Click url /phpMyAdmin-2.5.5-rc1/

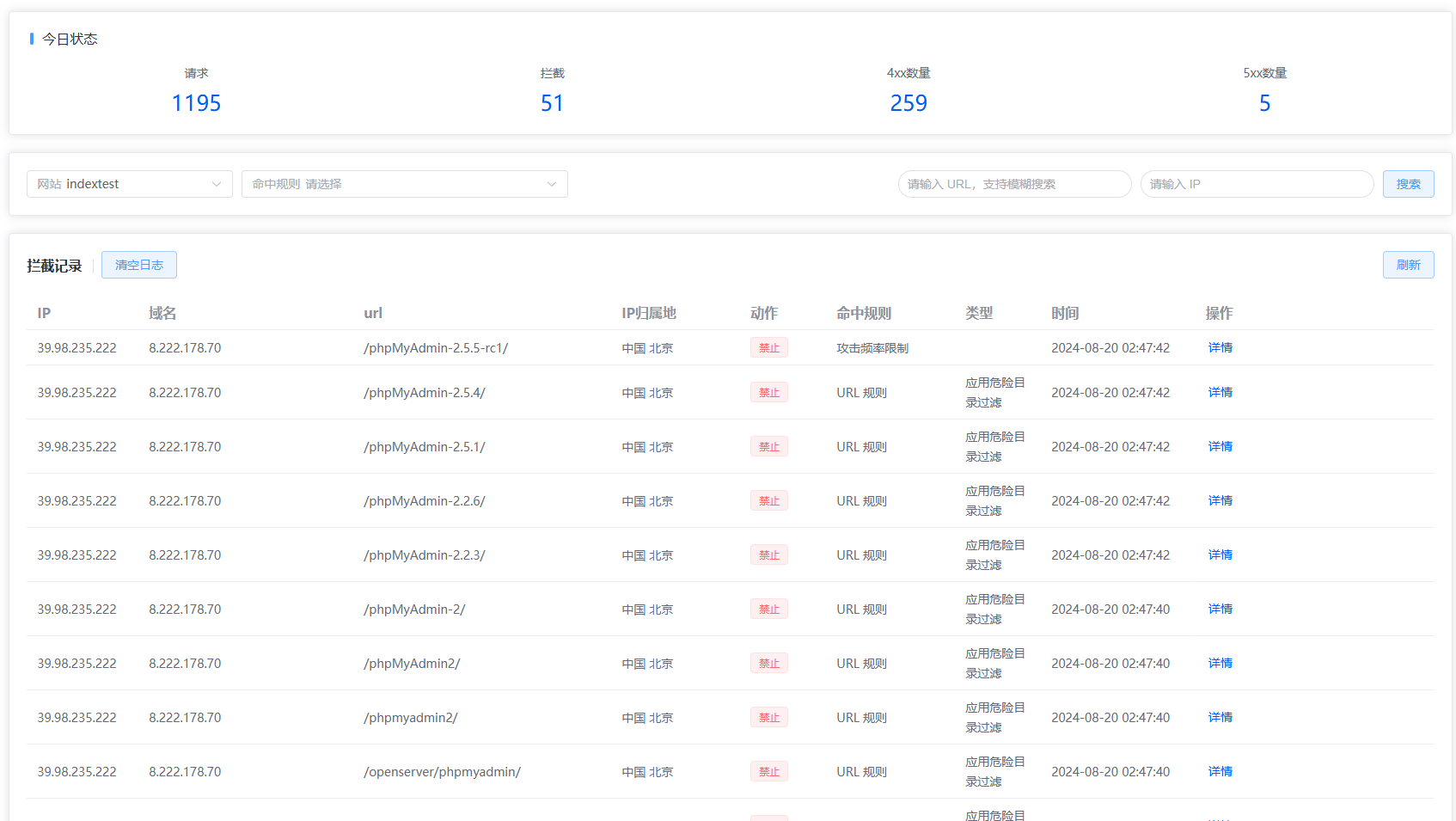tap(436, 347)
